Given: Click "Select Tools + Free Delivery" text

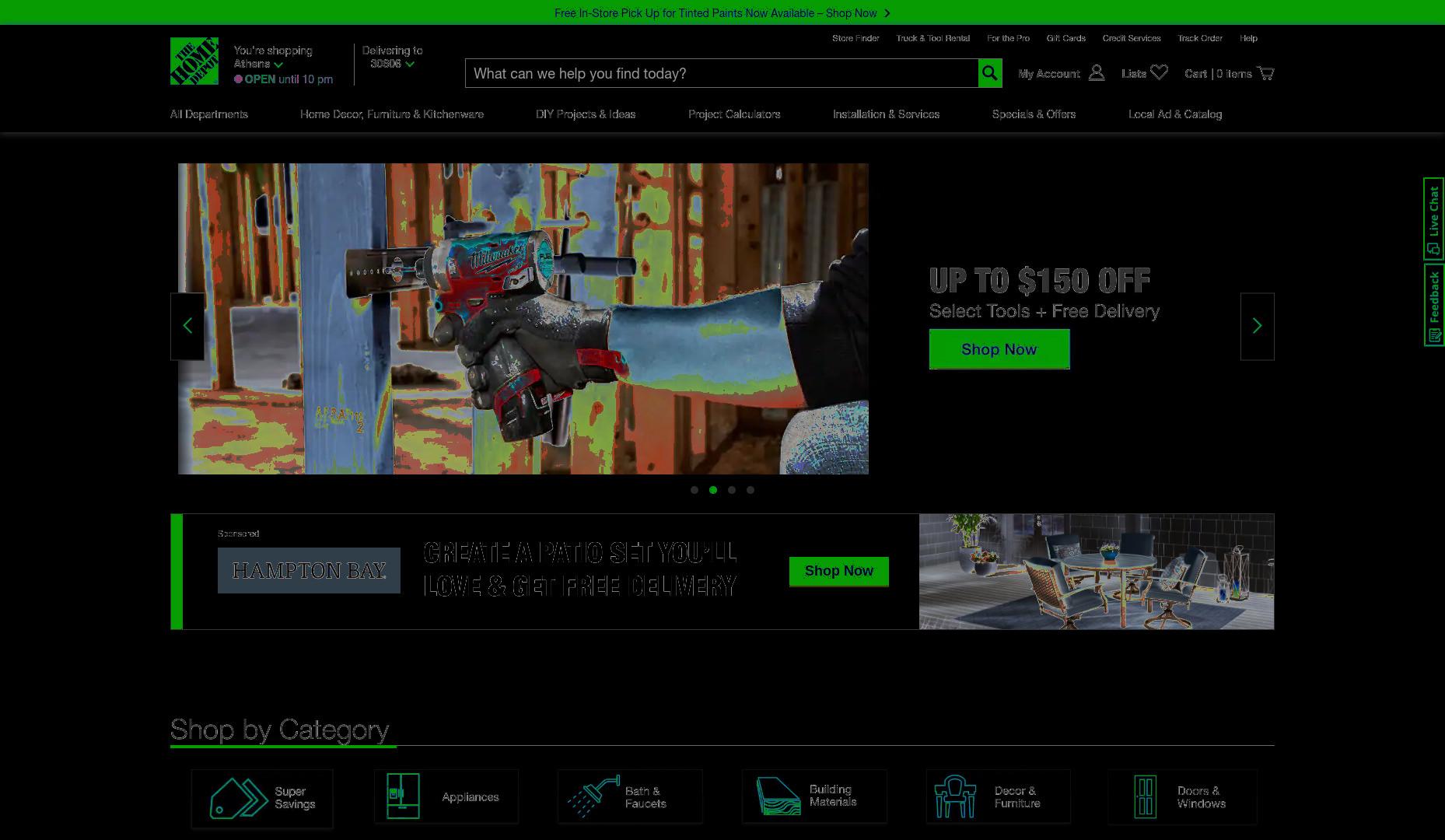Looking at the screenshot, I should point(1044,311).
